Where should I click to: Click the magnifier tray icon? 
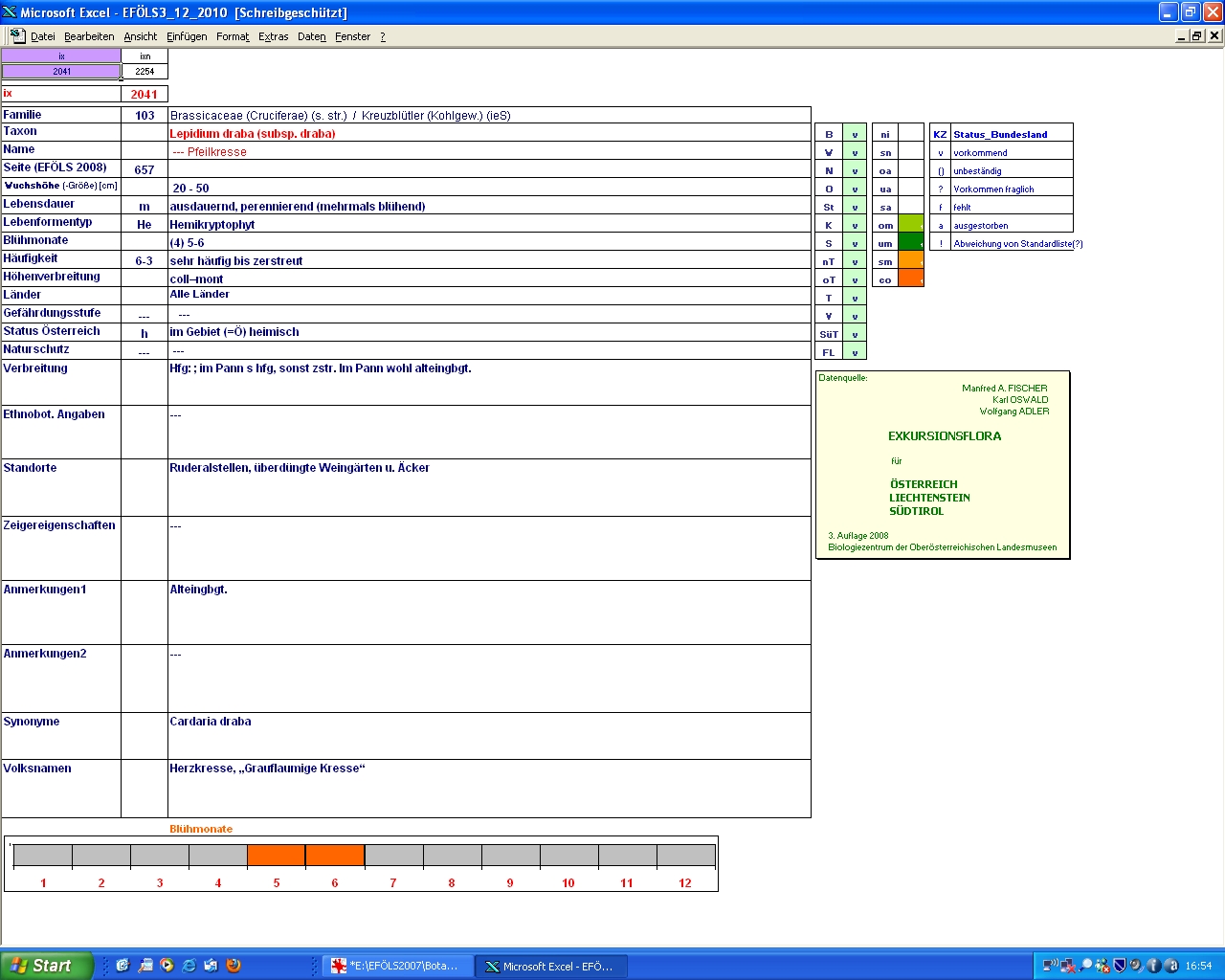click(1085, 966)
